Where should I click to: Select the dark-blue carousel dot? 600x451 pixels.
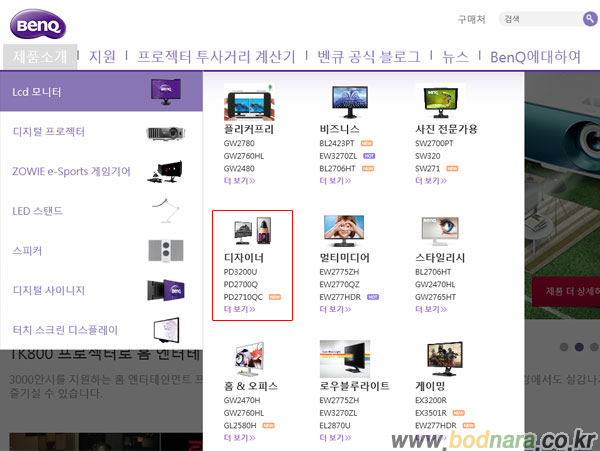pyautogui.click(x=579, y=347)
